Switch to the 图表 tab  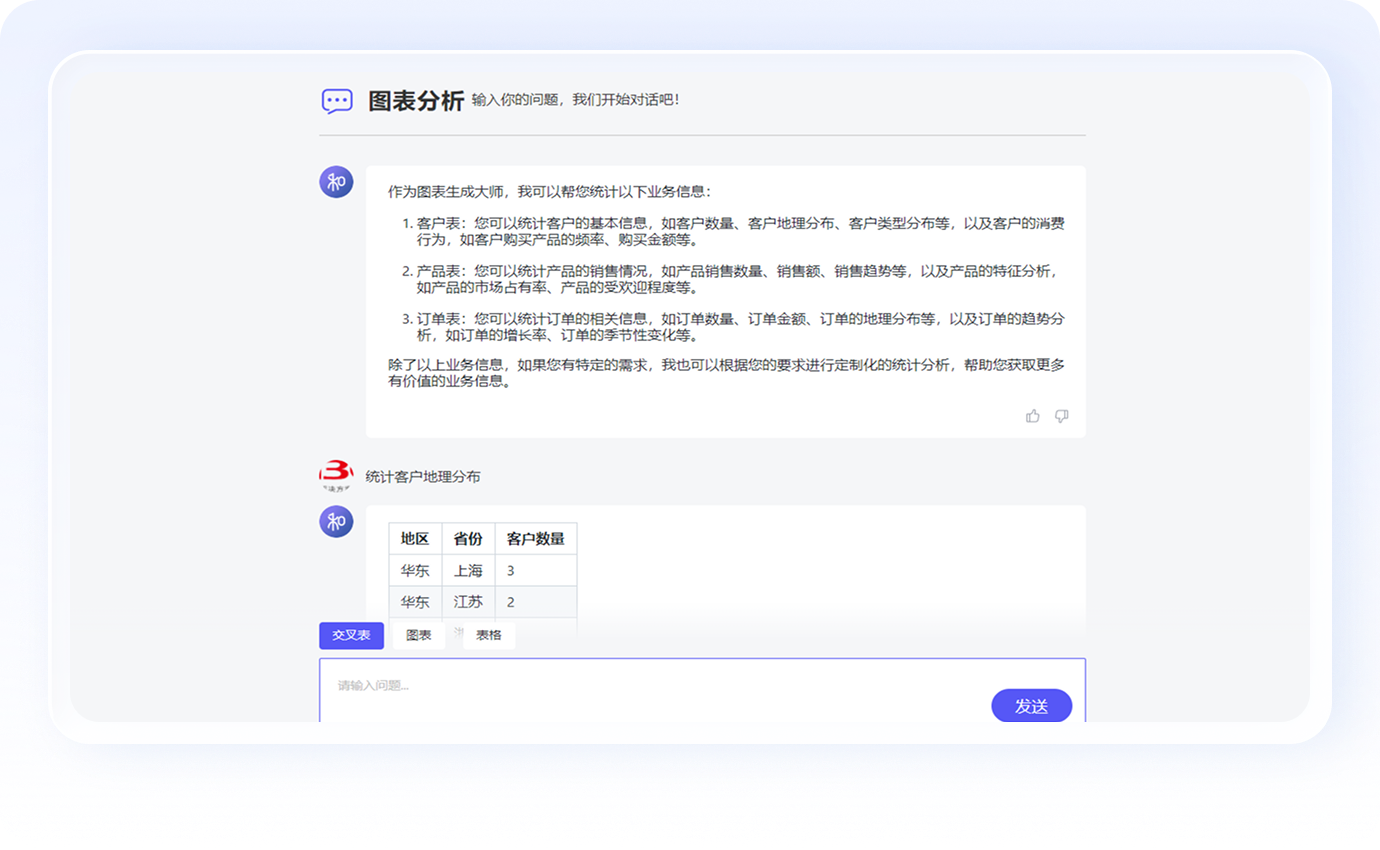pyautogui.click(x=419, y=636)
